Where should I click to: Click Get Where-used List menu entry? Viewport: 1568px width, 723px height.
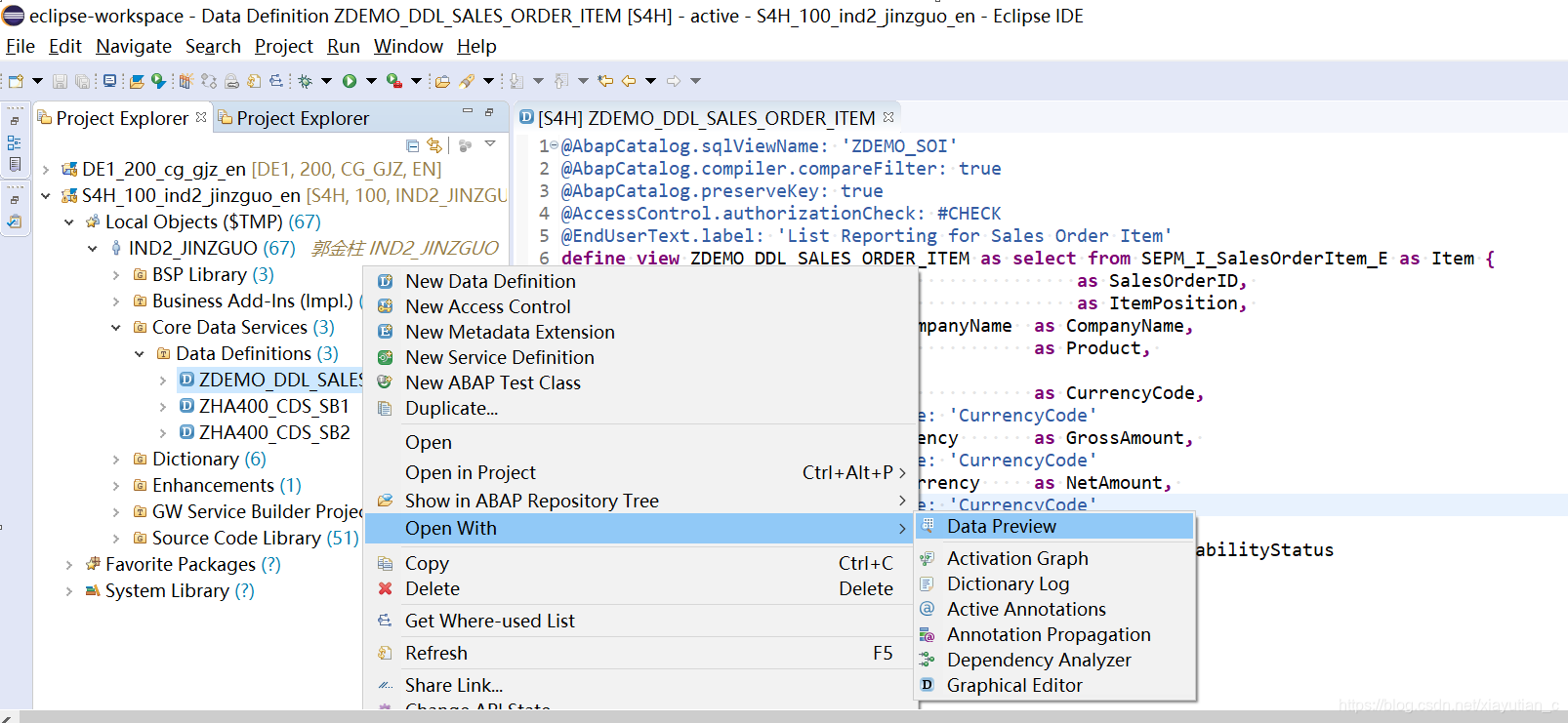pos(640,621)
